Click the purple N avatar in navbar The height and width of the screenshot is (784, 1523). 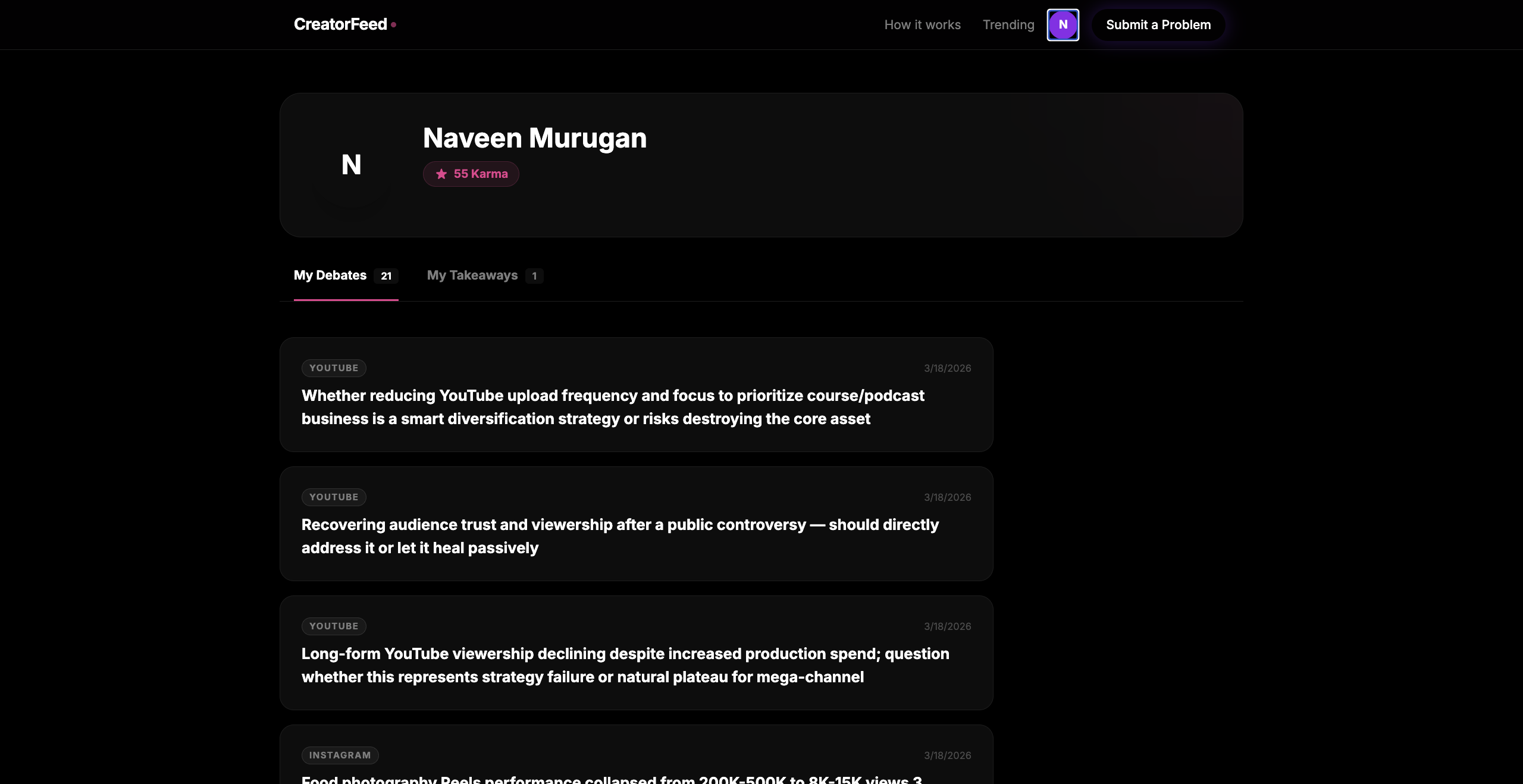(1063, 25)
